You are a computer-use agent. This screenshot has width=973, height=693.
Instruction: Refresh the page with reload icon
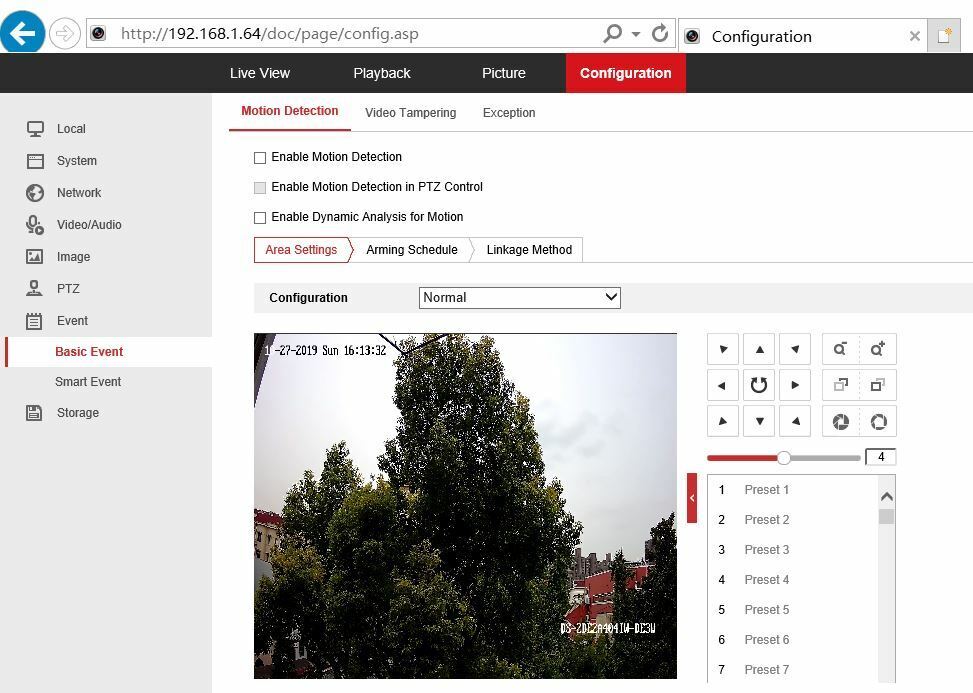tap(660, 33)
